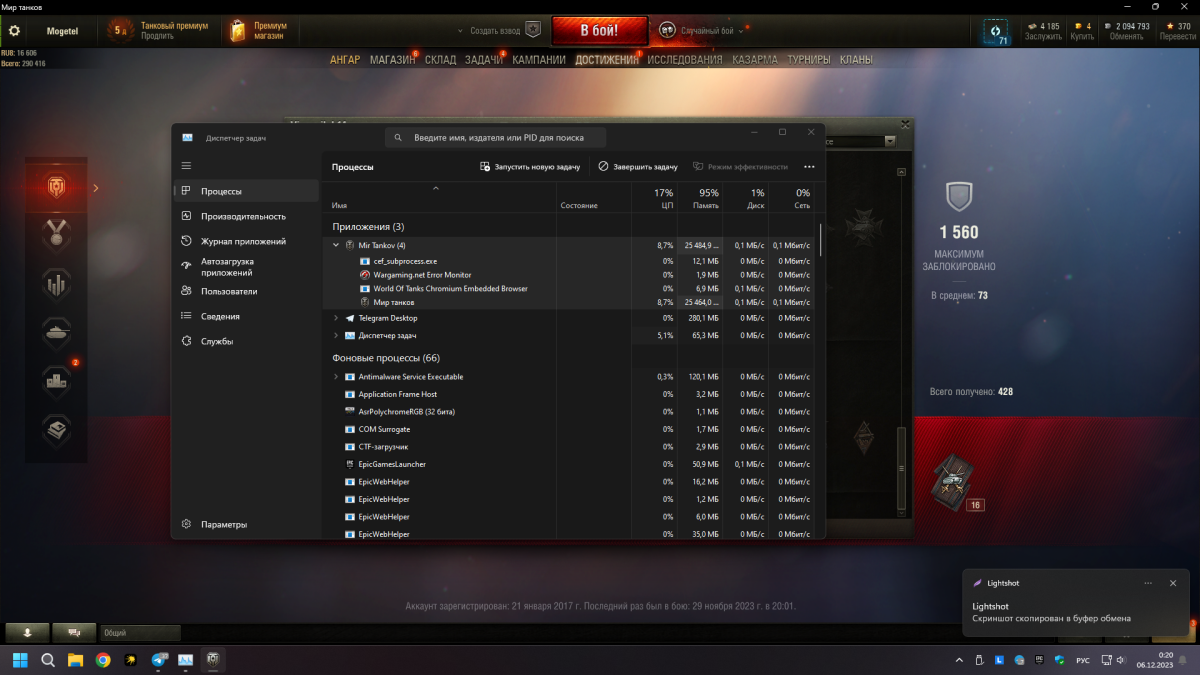The image size is (1200, 675).
Task: Open the МАГАЗИН tab in game menu
Action: 392,59
